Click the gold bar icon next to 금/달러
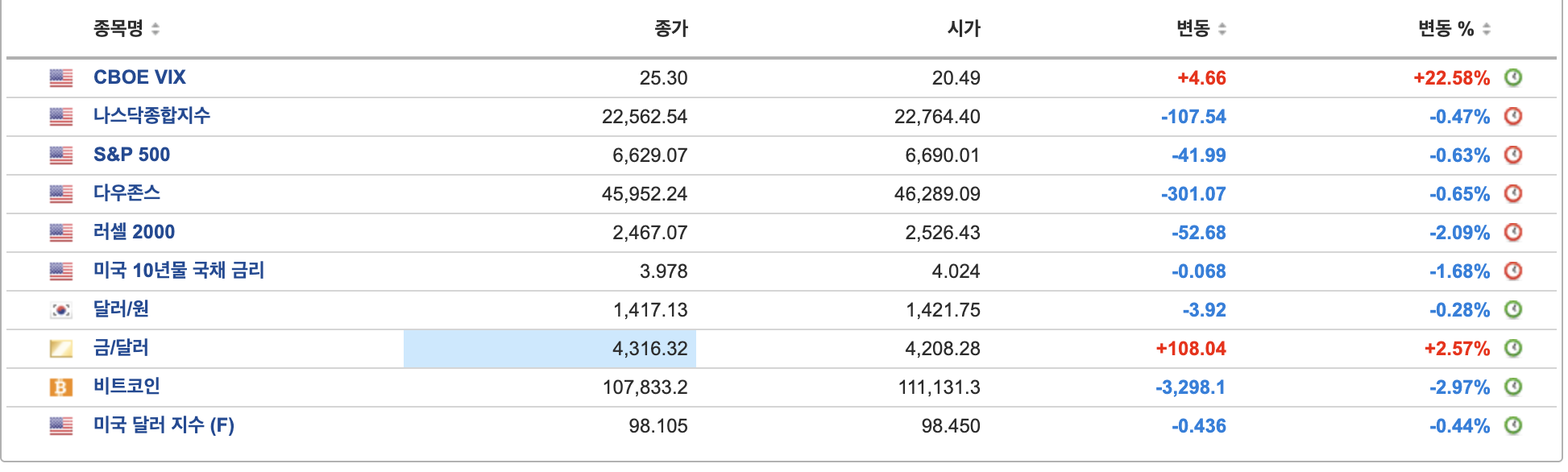 tap(61, 349)
